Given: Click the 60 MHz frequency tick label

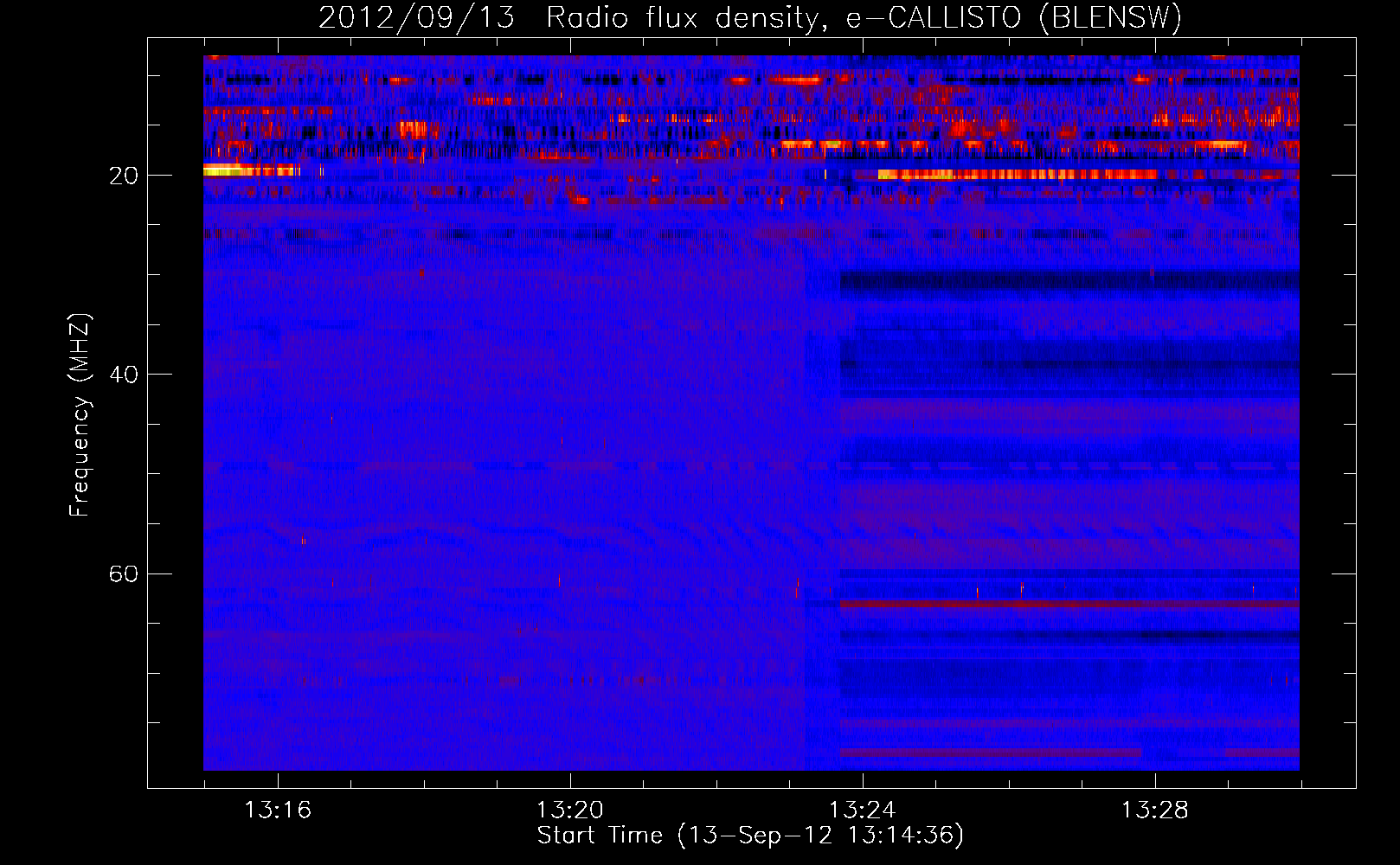Looking at the screenshot, I should point(124,574).
